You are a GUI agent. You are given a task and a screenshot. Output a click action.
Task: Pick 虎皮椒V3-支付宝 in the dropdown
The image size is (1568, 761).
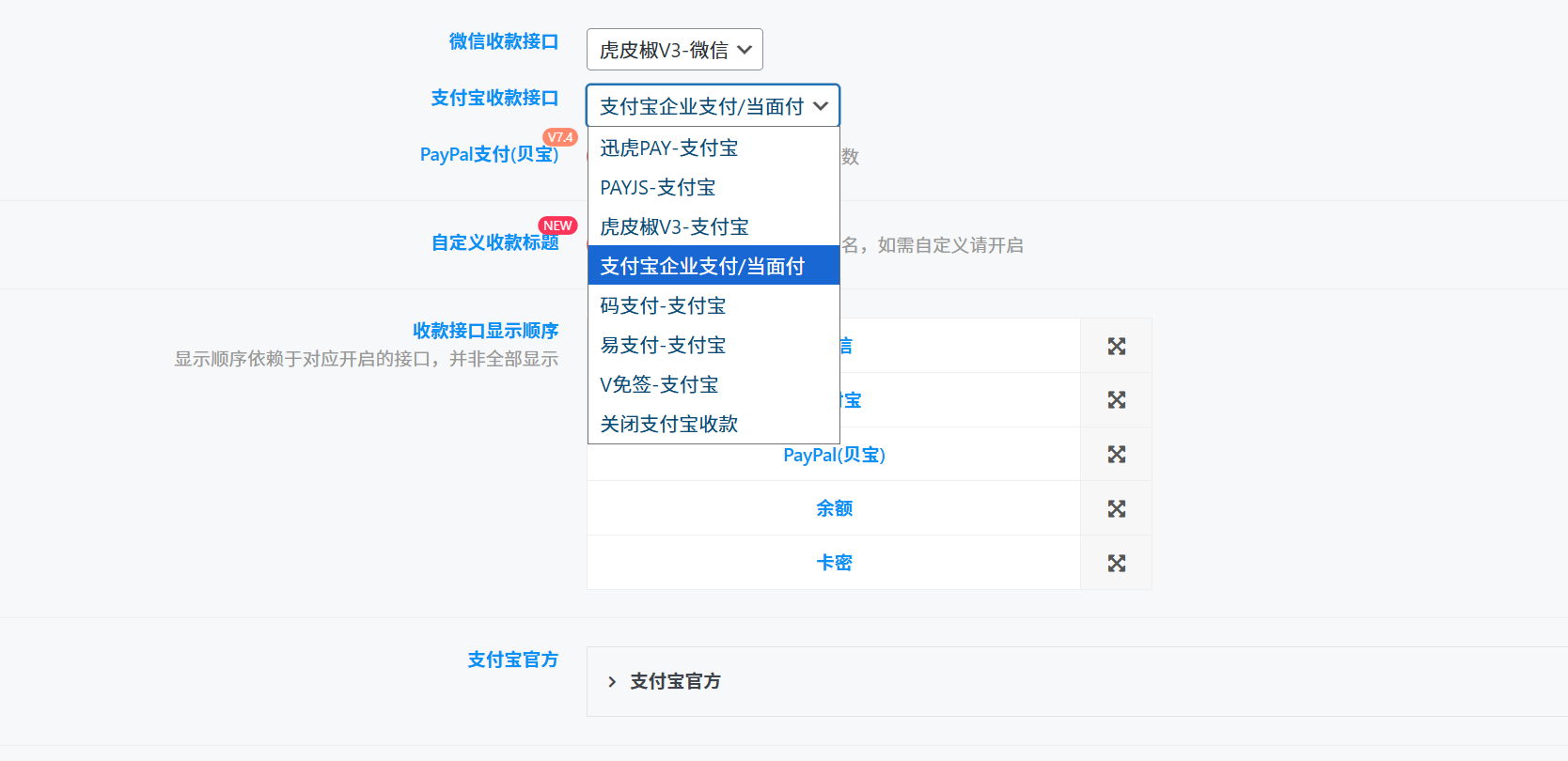pos(674,227)
